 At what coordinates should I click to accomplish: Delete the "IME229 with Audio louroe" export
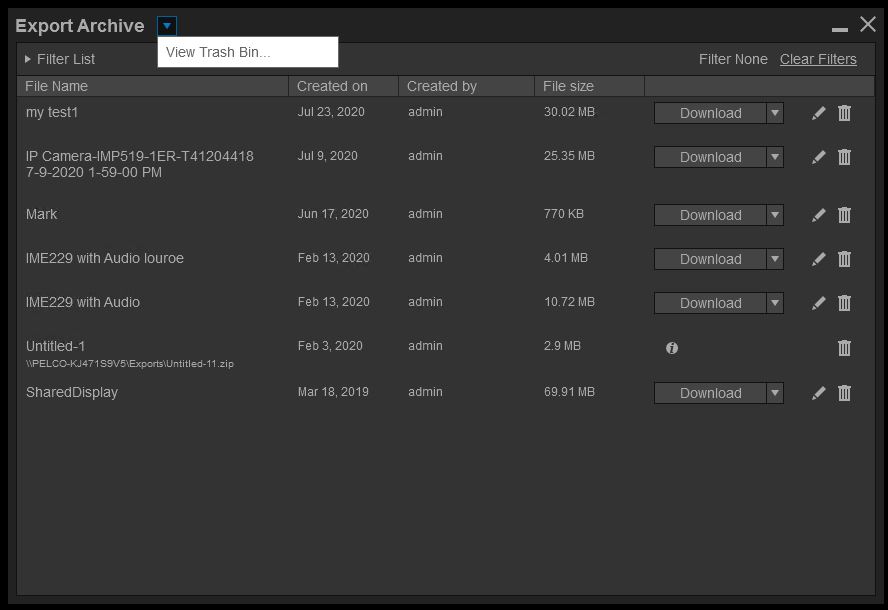844,259
